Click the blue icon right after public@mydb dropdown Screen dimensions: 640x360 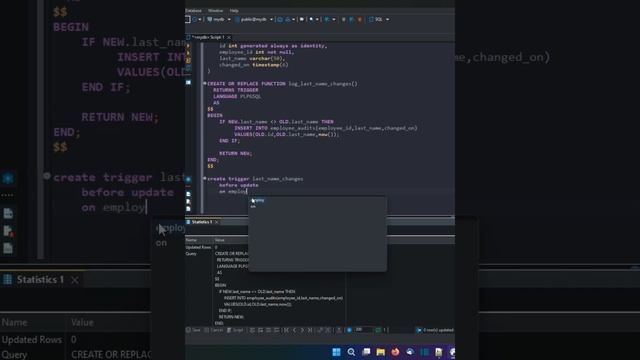coord(280,19)
